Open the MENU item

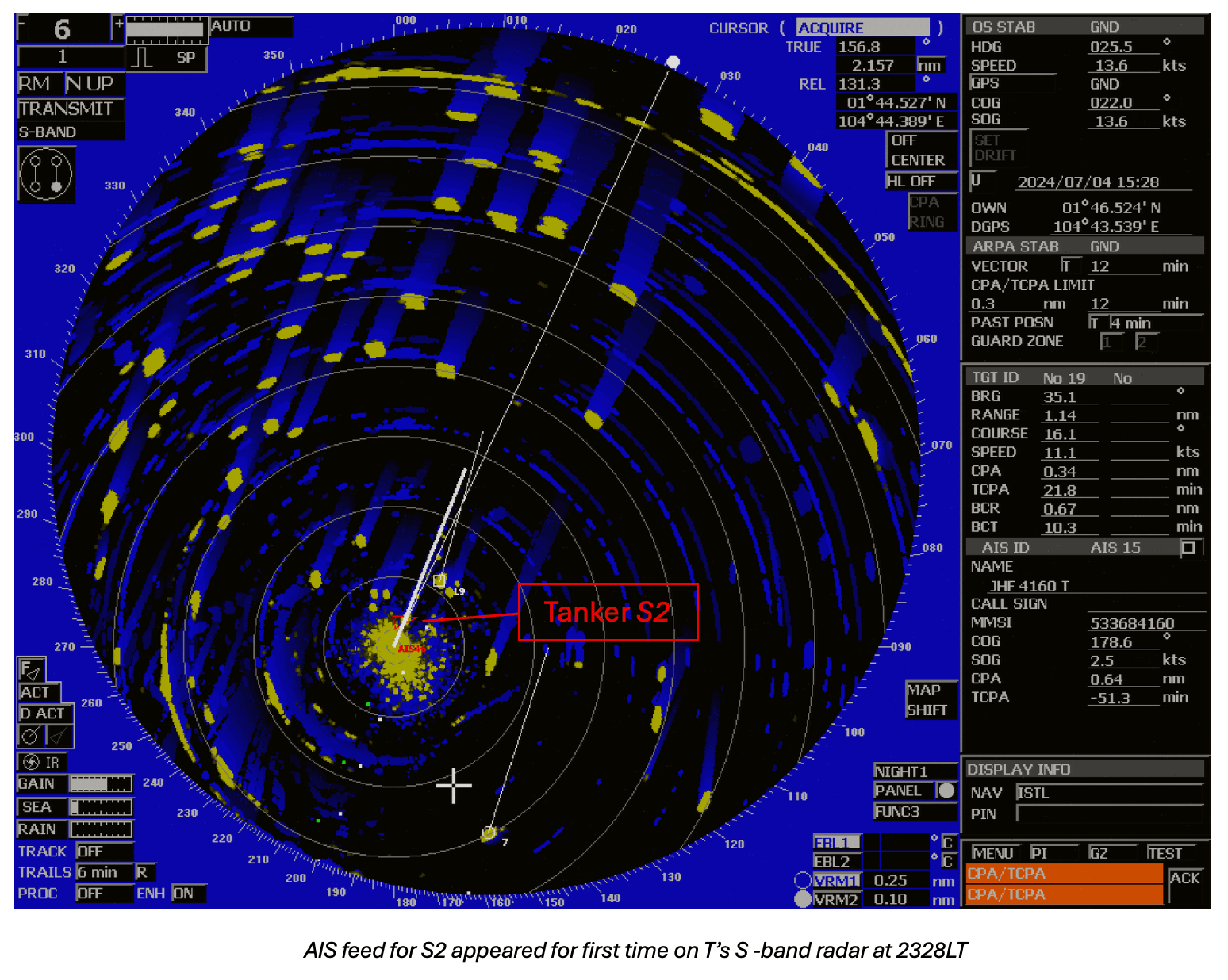[992, 853]
